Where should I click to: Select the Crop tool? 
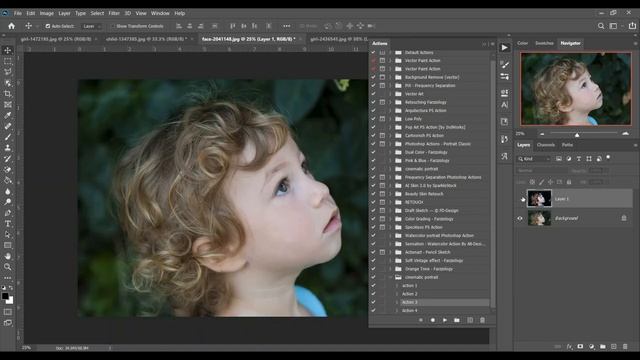coord(8,94)
